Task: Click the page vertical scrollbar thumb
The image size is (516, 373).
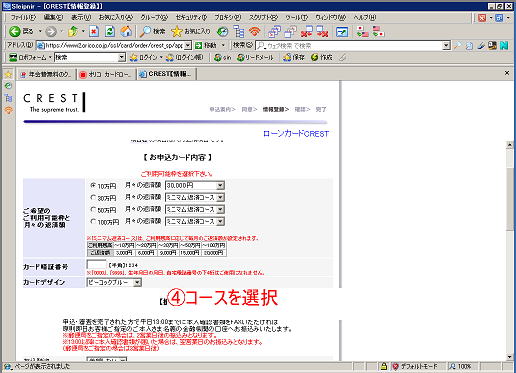Action: (510, 199)
